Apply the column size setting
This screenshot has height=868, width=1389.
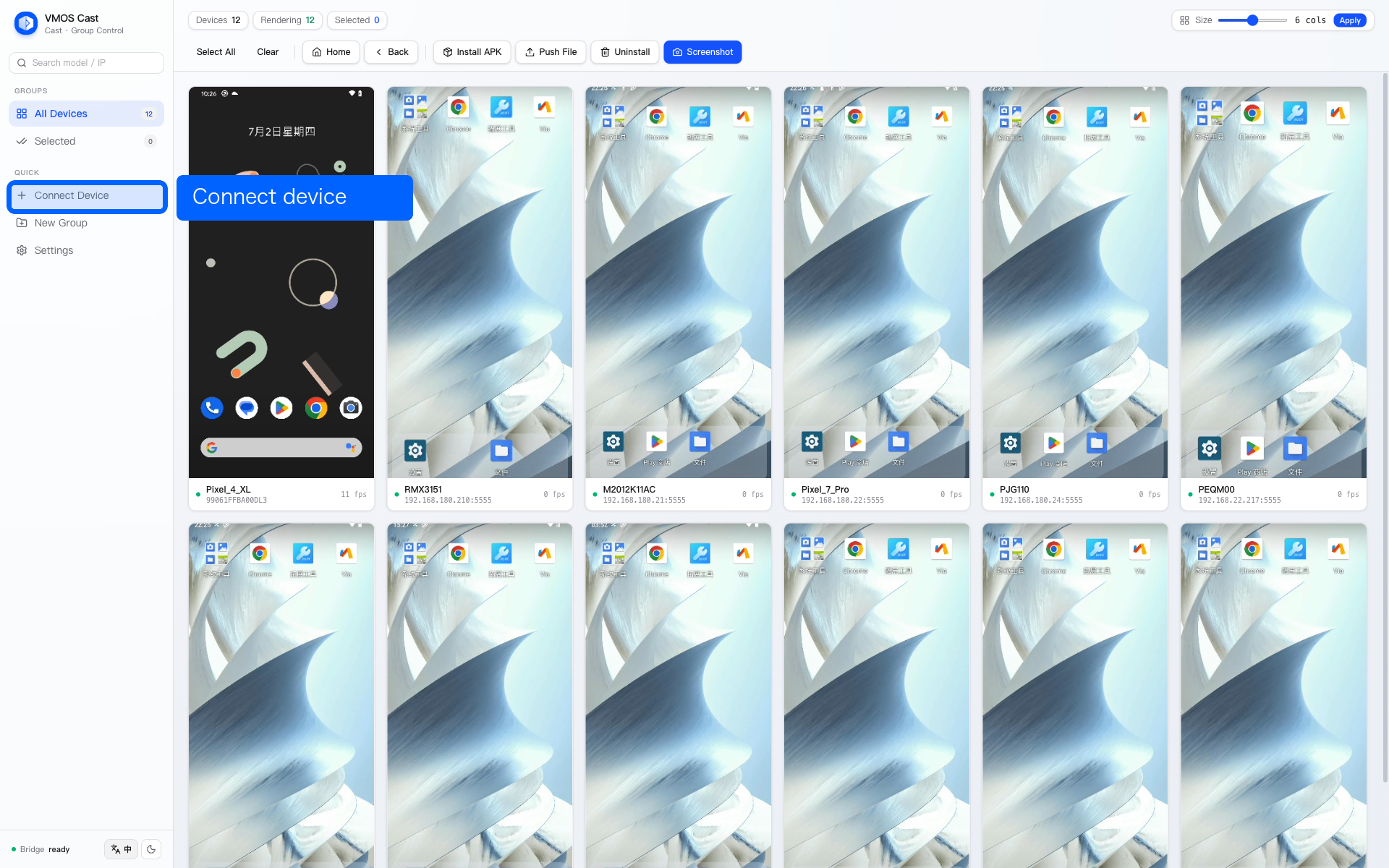(x=1350, y=20)
